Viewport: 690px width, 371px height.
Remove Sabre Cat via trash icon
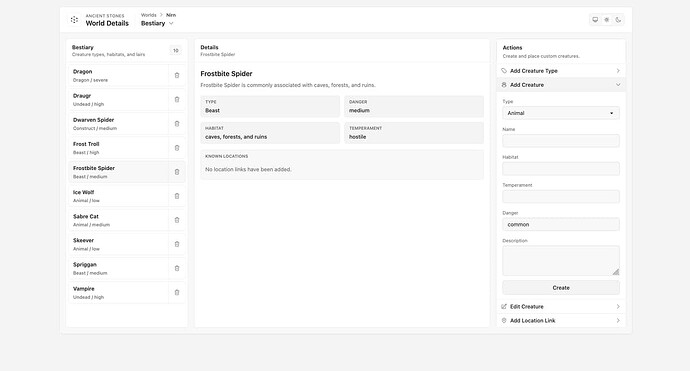pyautogui.click(x=177, y=220)
